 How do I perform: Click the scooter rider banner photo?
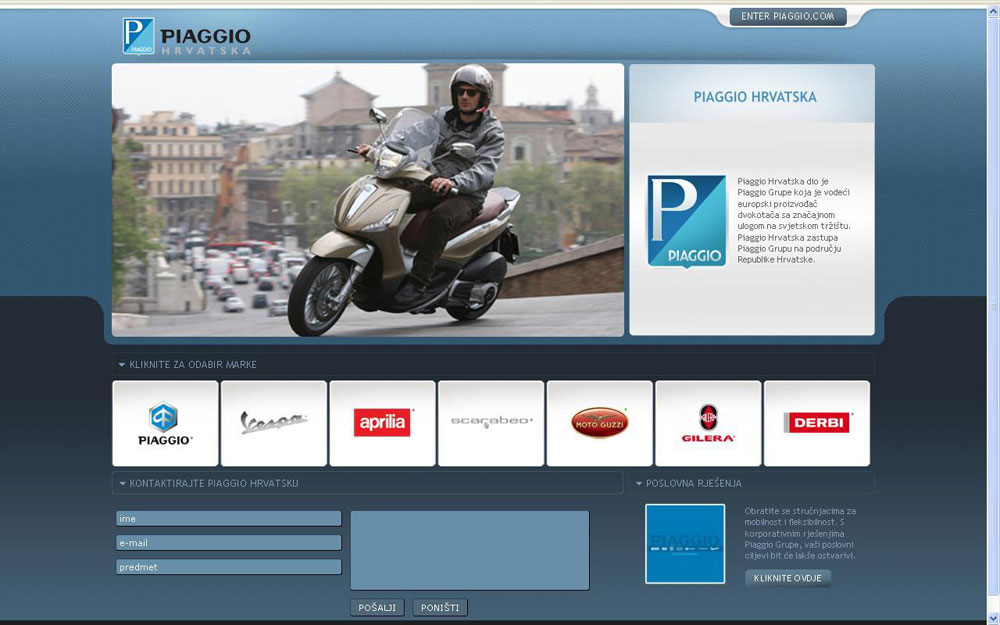[x=368, y=200]
